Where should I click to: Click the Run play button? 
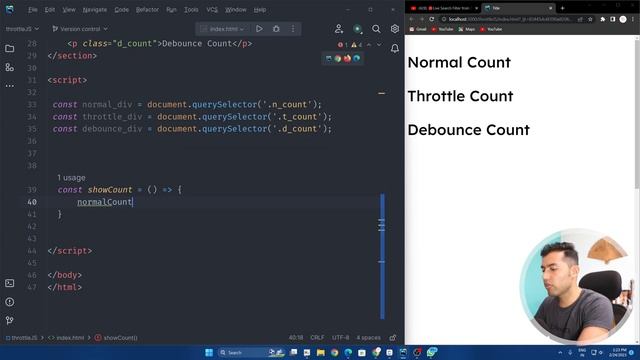point(259,29)
